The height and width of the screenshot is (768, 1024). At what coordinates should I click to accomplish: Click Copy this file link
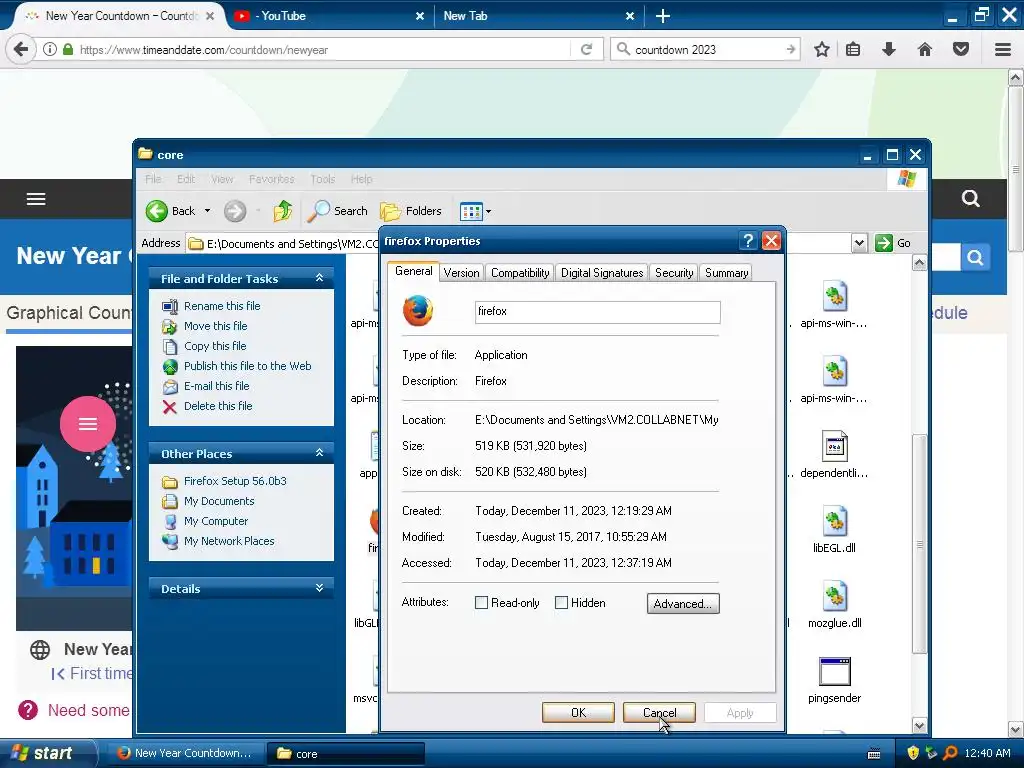click(215, 346)
